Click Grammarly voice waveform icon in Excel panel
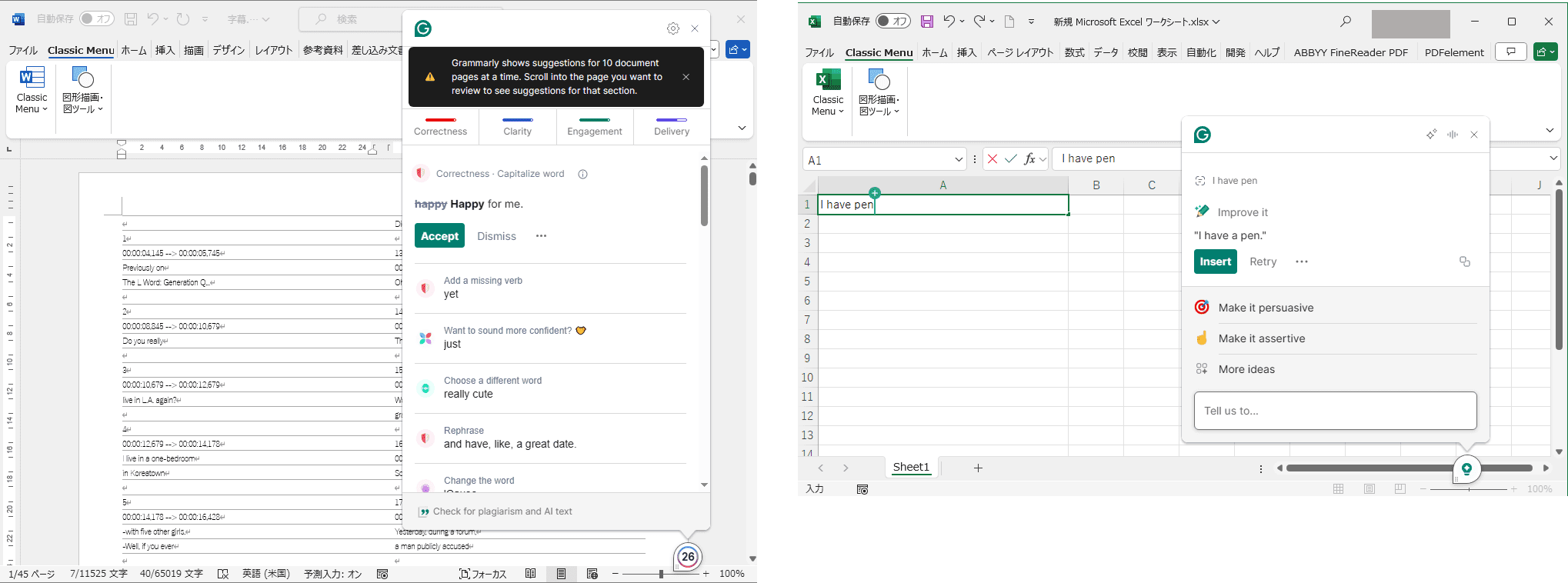Image resolution: width=1568 pixels, height=583 pixels. pyautogui.click(x=1453, y=135)
